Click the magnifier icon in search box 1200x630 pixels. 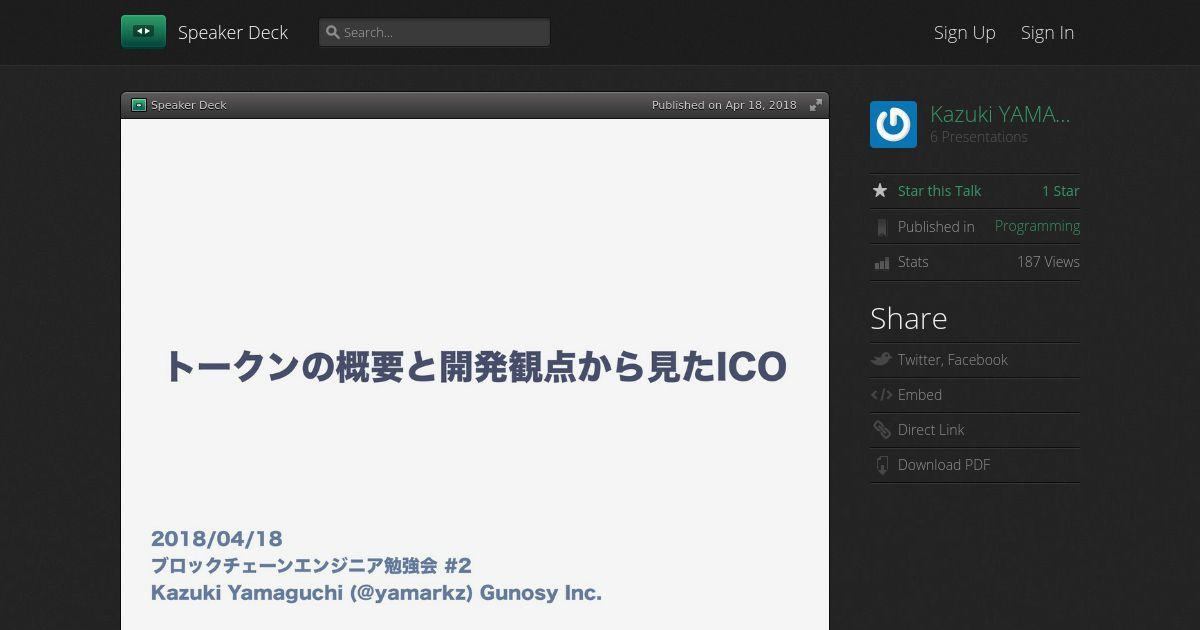(x=332, y=32)
